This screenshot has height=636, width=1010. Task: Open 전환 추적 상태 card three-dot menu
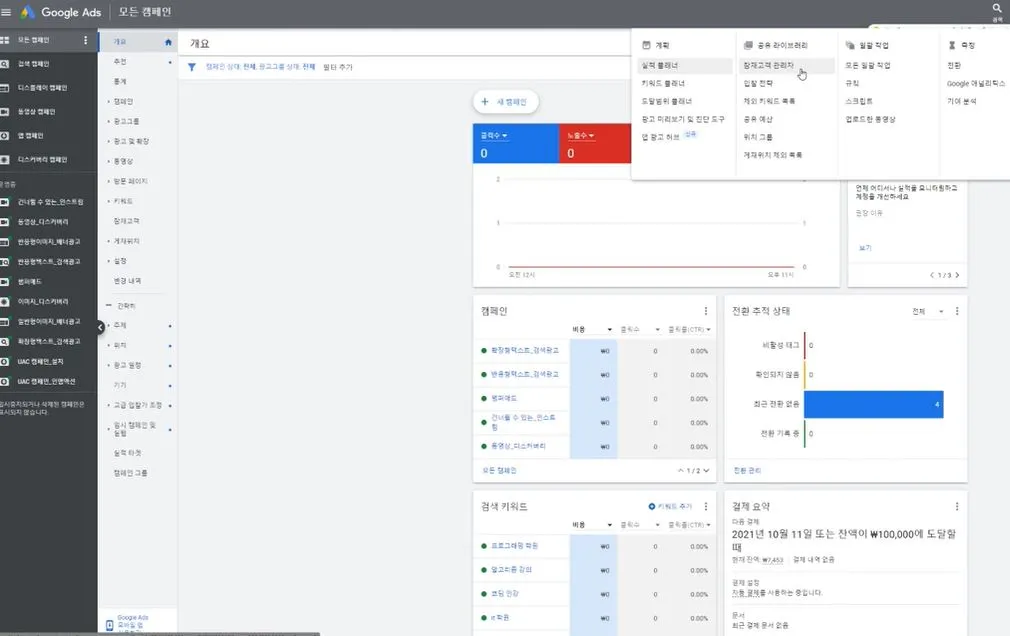tap(957, 311)
